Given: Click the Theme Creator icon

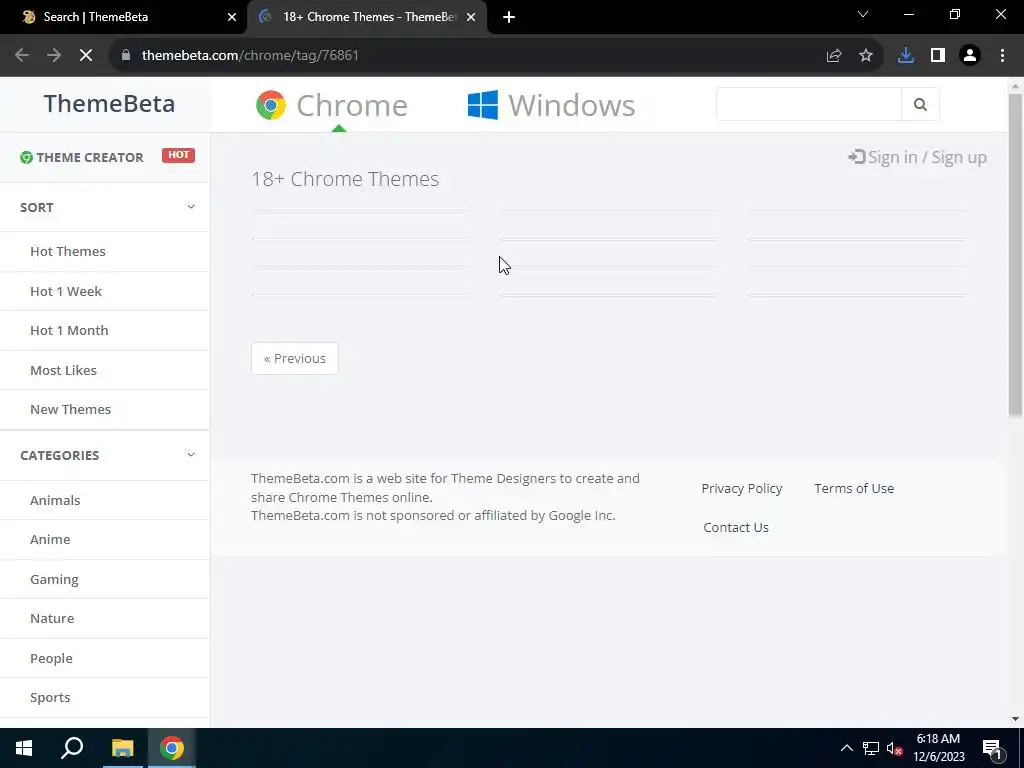Looking at the screenshot, I should tap(26, 157).
